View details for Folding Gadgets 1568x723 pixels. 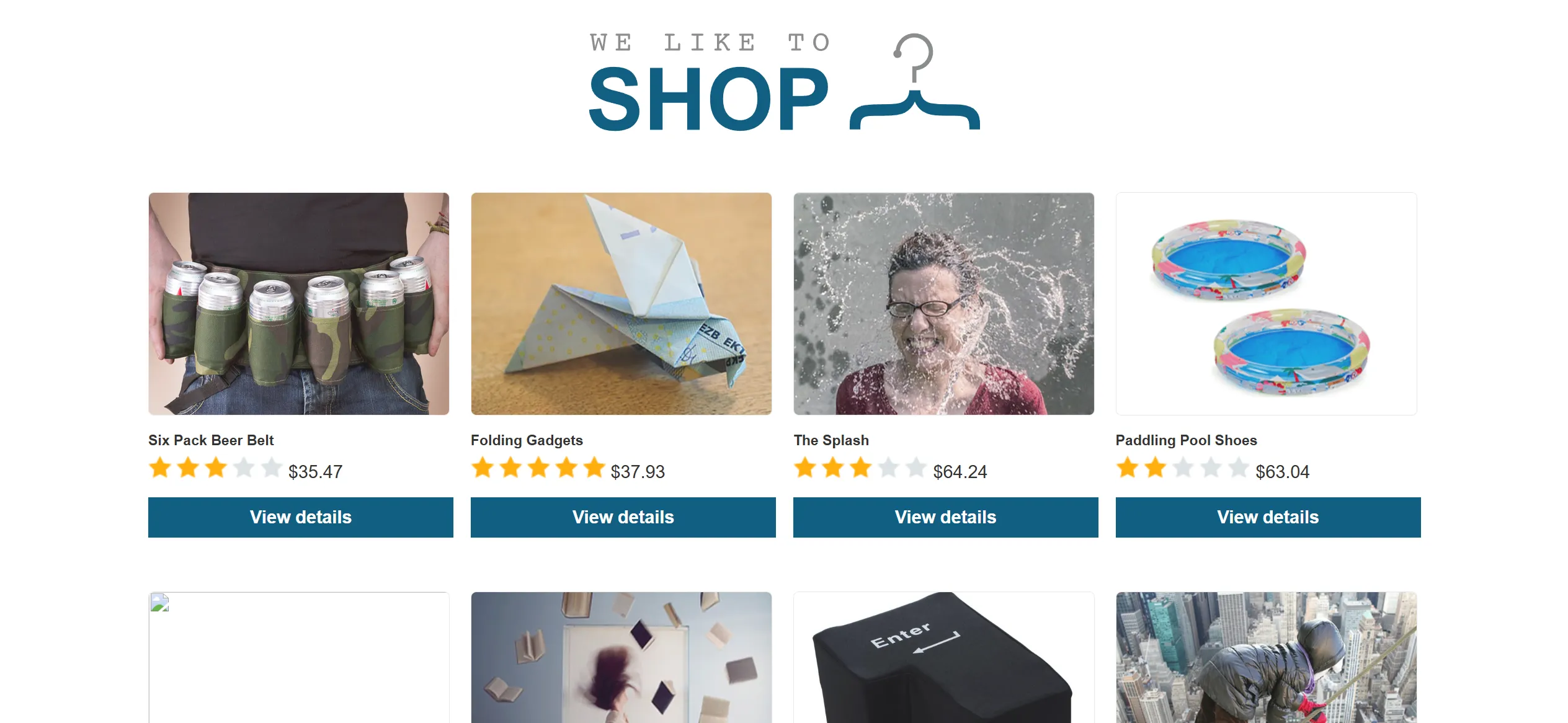pyautogui.click(x=623, y=517)
